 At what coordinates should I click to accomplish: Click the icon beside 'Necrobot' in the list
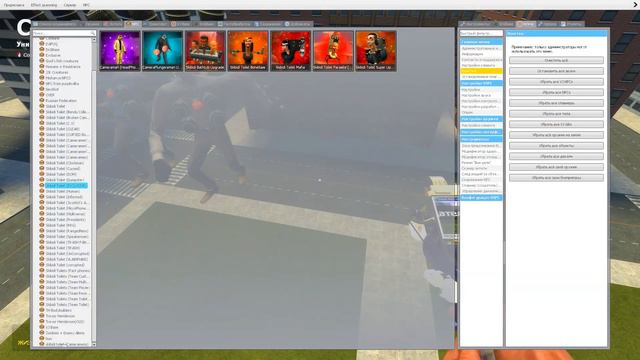pyautogui.click(x=42, y=89)
